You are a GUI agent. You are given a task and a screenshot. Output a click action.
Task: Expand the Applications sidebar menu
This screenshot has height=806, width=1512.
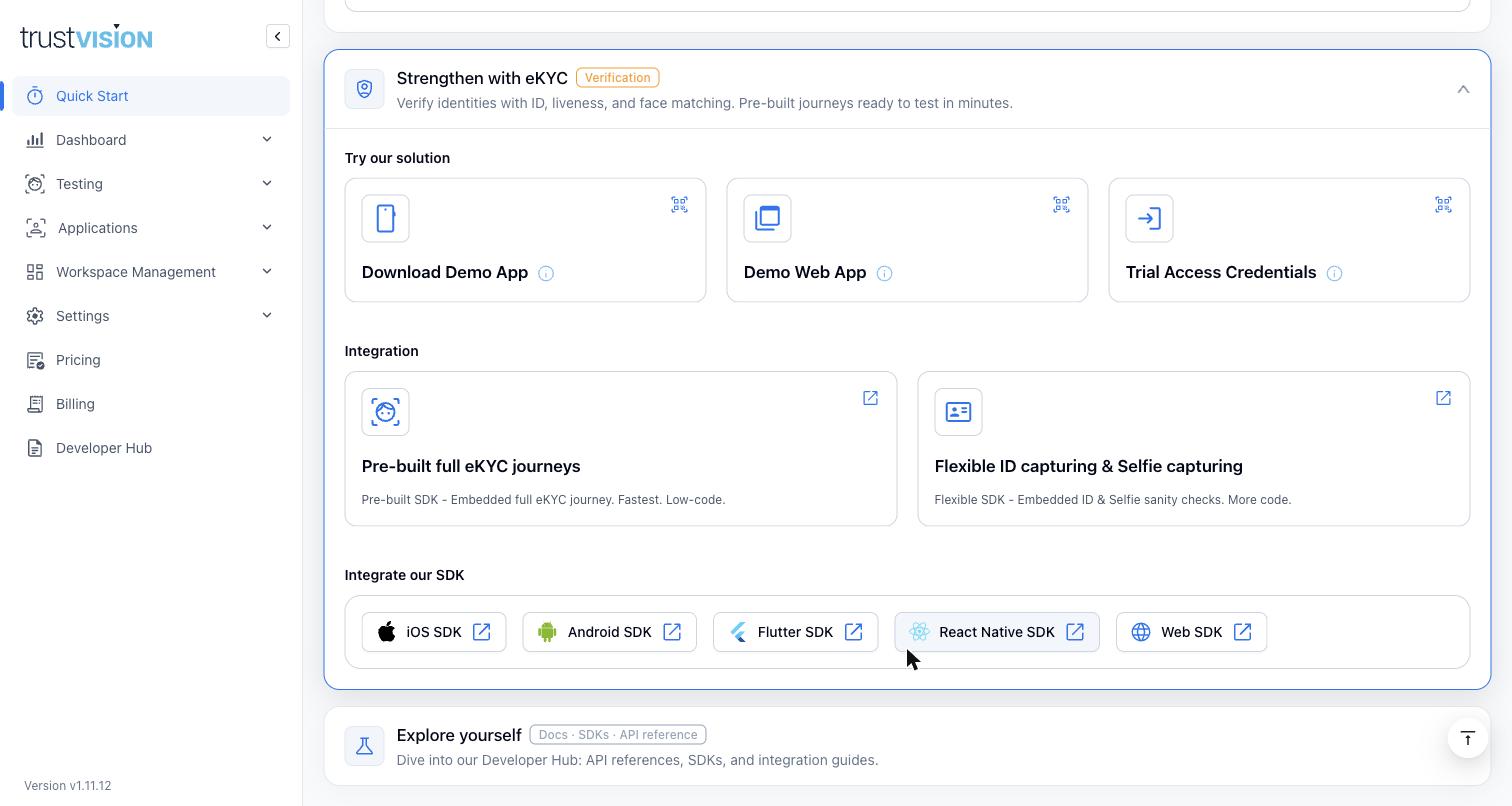[x=151, y=228]
